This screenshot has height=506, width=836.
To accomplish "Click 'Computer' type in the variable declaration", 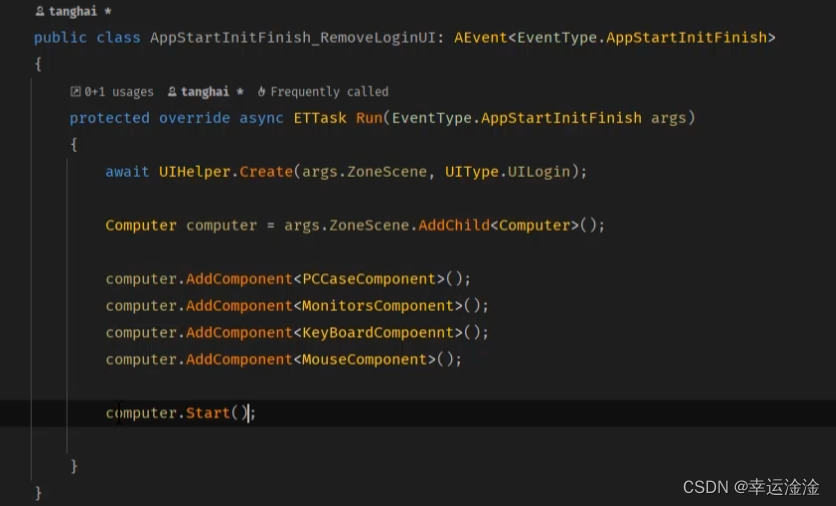I will 141,226.
